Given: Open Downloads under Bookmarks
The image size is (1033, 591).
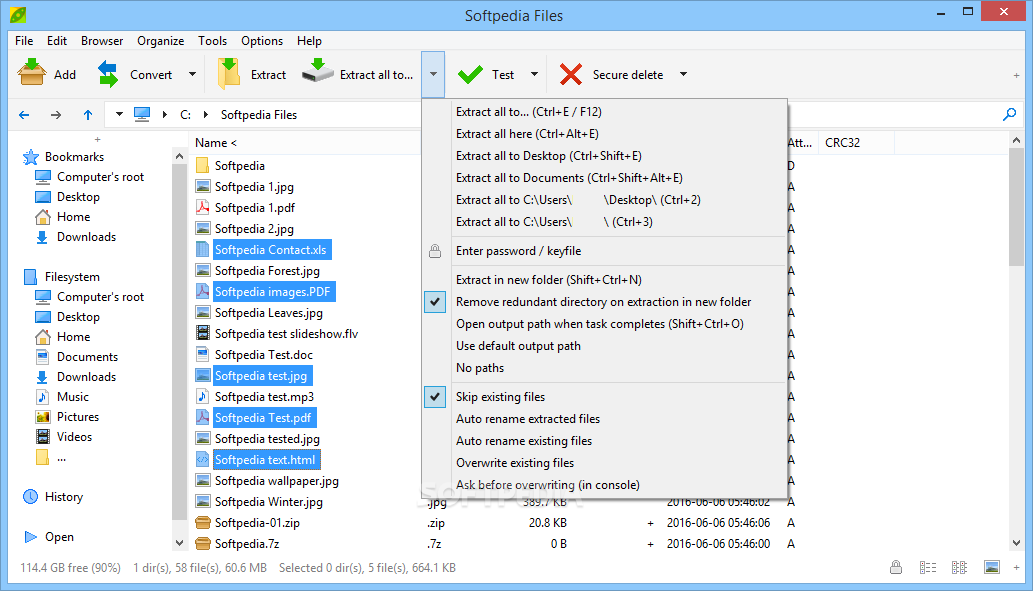Looking at the screenshot, I should pyautogui.click(x=86, y=237).
